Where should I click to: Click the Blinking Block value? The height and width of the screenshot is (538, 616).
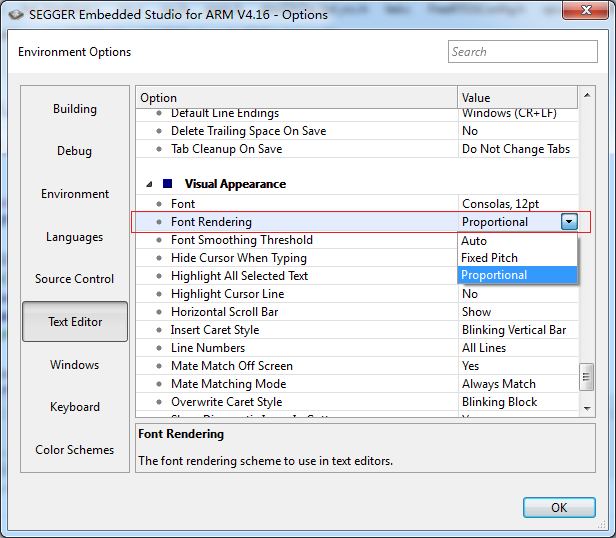click(x=499, y=402)
